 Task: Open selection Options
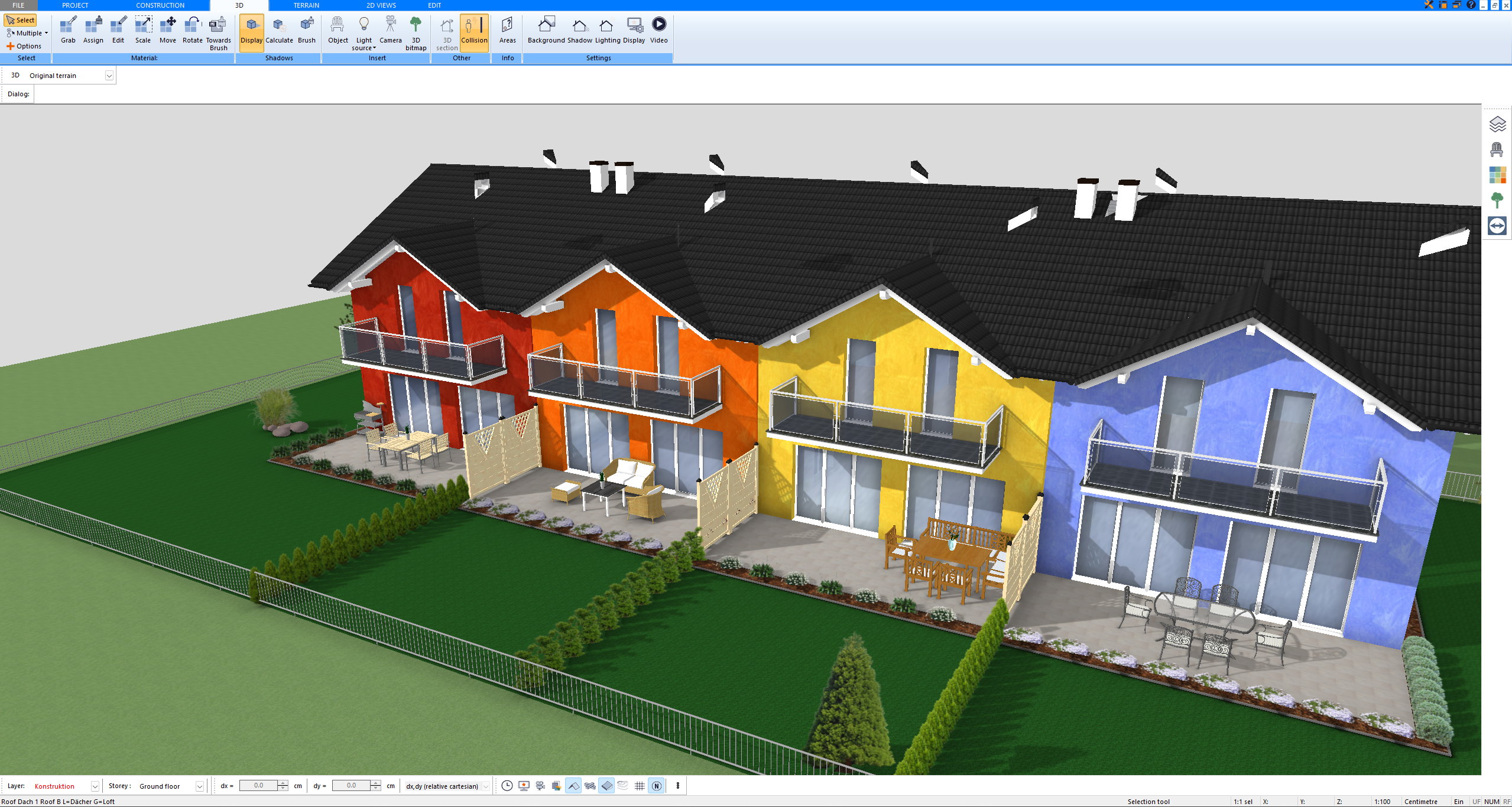click(x=24, y=46)
